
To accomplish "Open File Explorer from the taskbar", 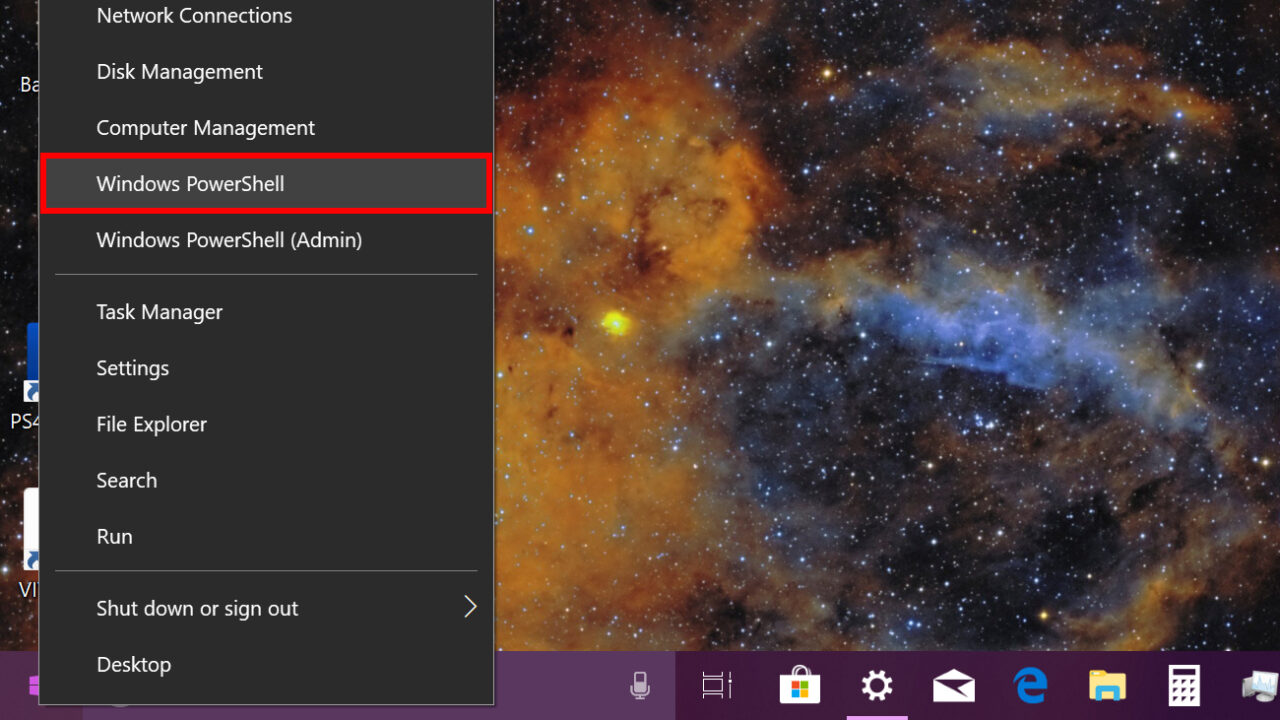I will (x=1107, y=686).
